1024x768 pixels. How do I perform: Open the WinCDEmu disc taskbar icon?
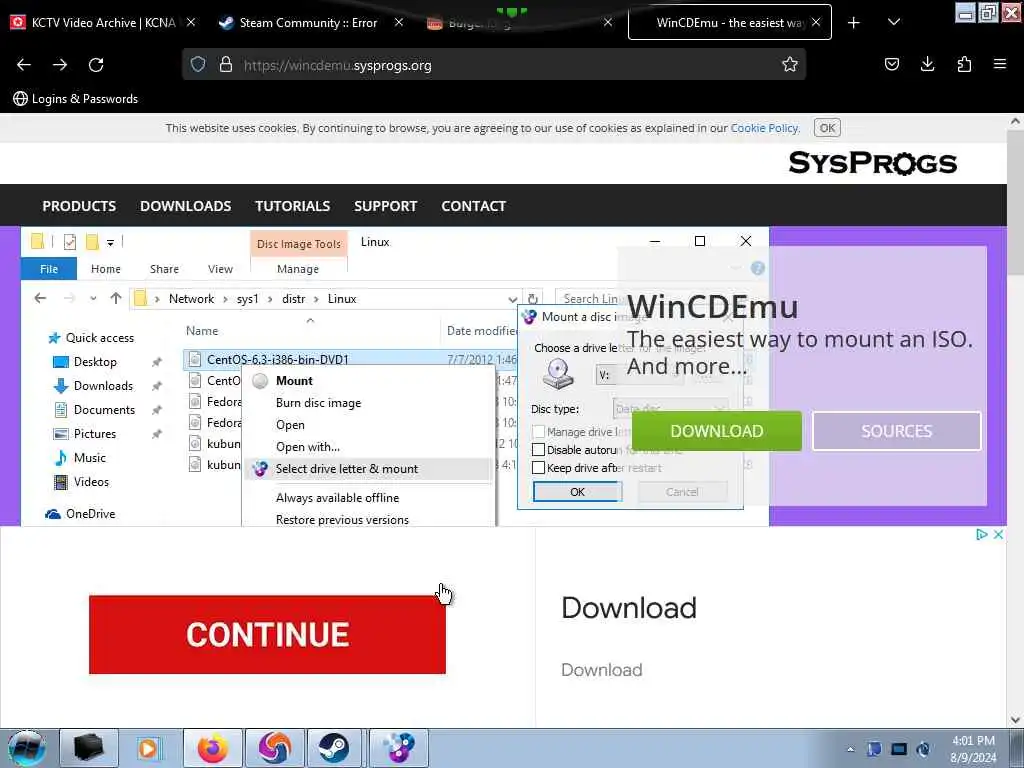pos(398,748)
